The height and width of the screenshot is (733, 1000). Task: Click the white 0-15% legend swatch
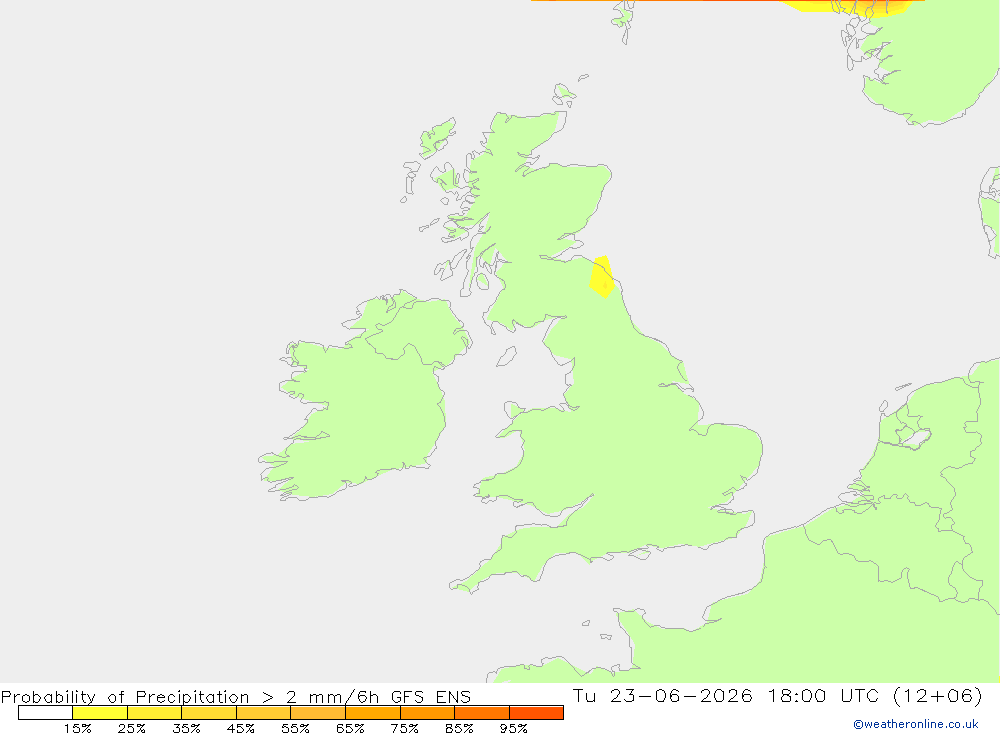click(45, 713)
